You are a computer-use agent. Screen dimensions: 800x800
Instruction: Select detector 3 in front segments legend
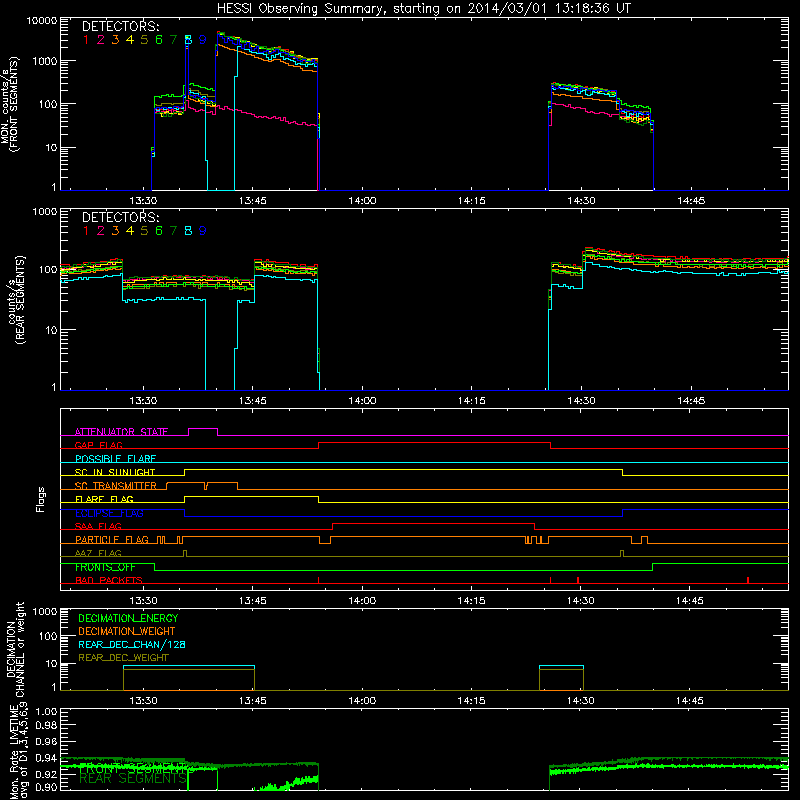(115, 40)
